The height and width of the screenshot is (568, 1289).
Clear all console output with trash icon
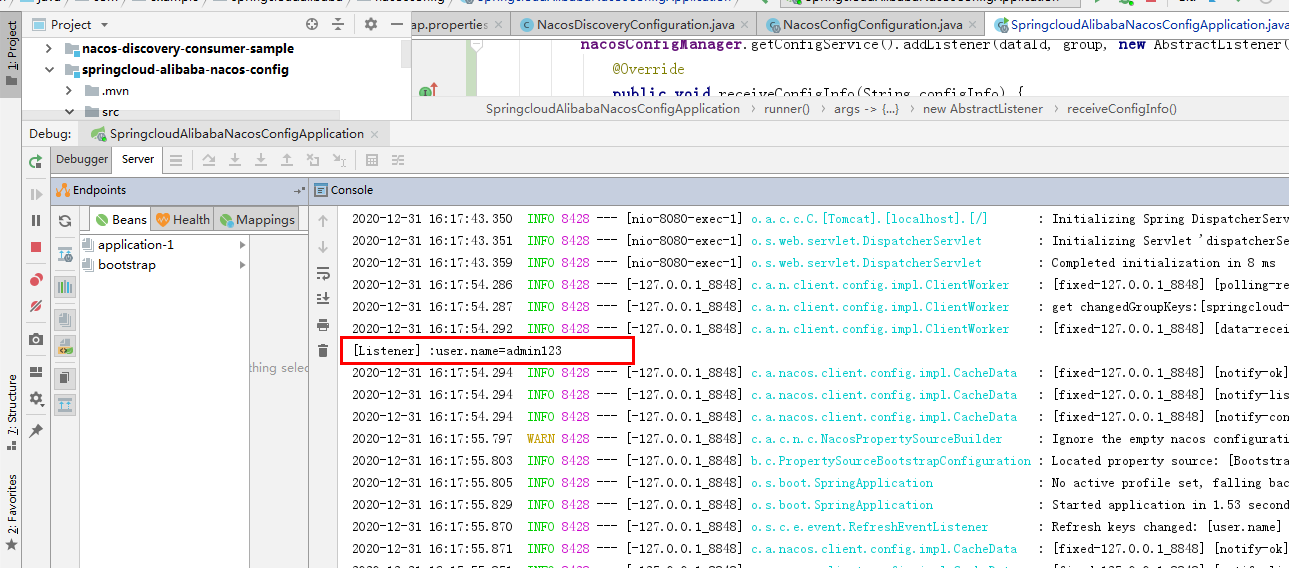coord(323,350)
